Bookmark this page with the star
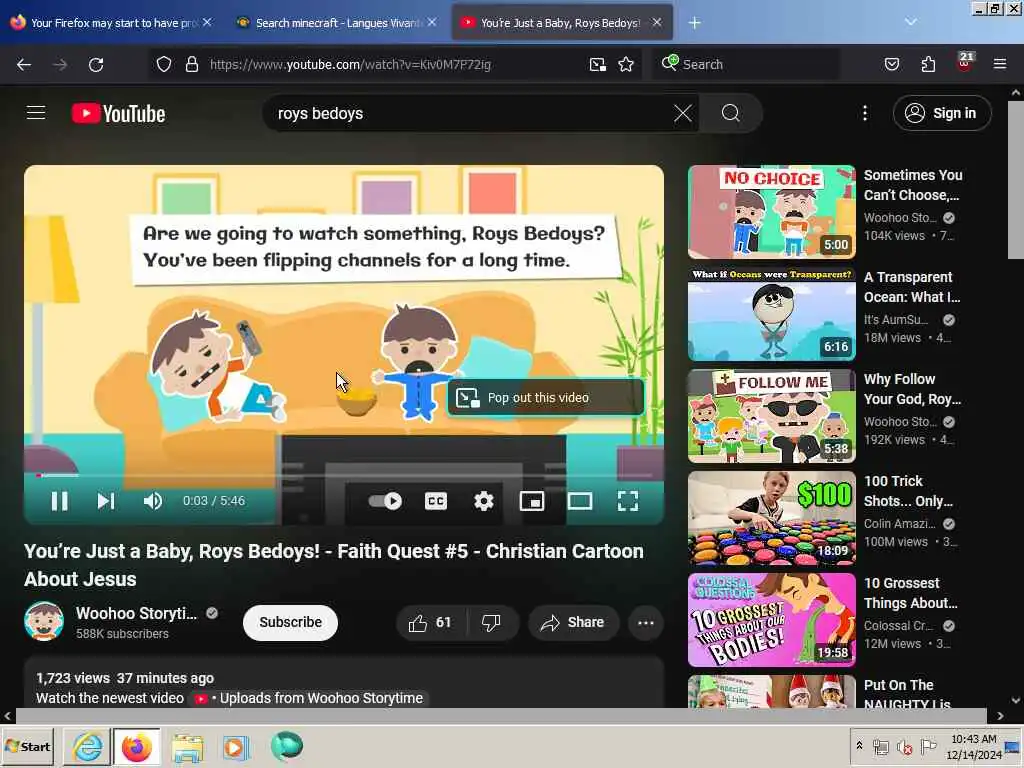 tap(626, 64)
